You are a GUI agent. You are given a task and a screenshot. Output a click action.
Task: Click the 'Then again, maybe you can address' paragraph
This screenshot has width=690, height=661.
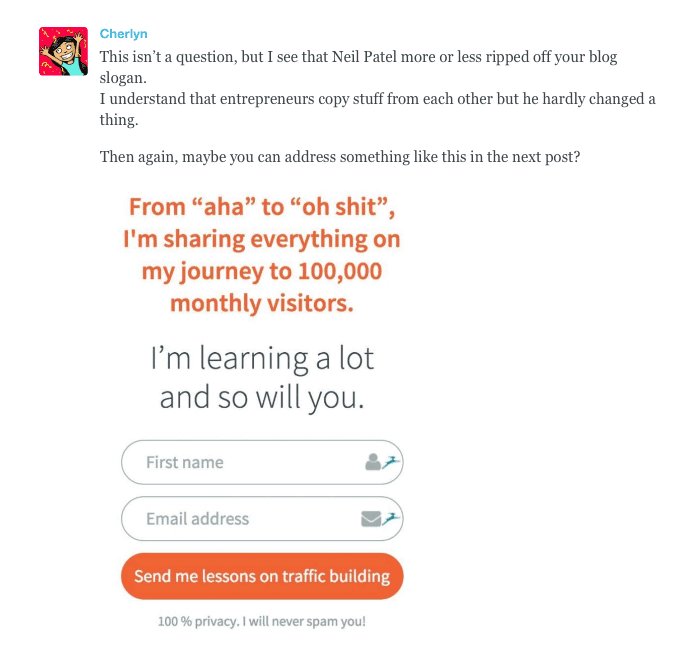(340, 157)
